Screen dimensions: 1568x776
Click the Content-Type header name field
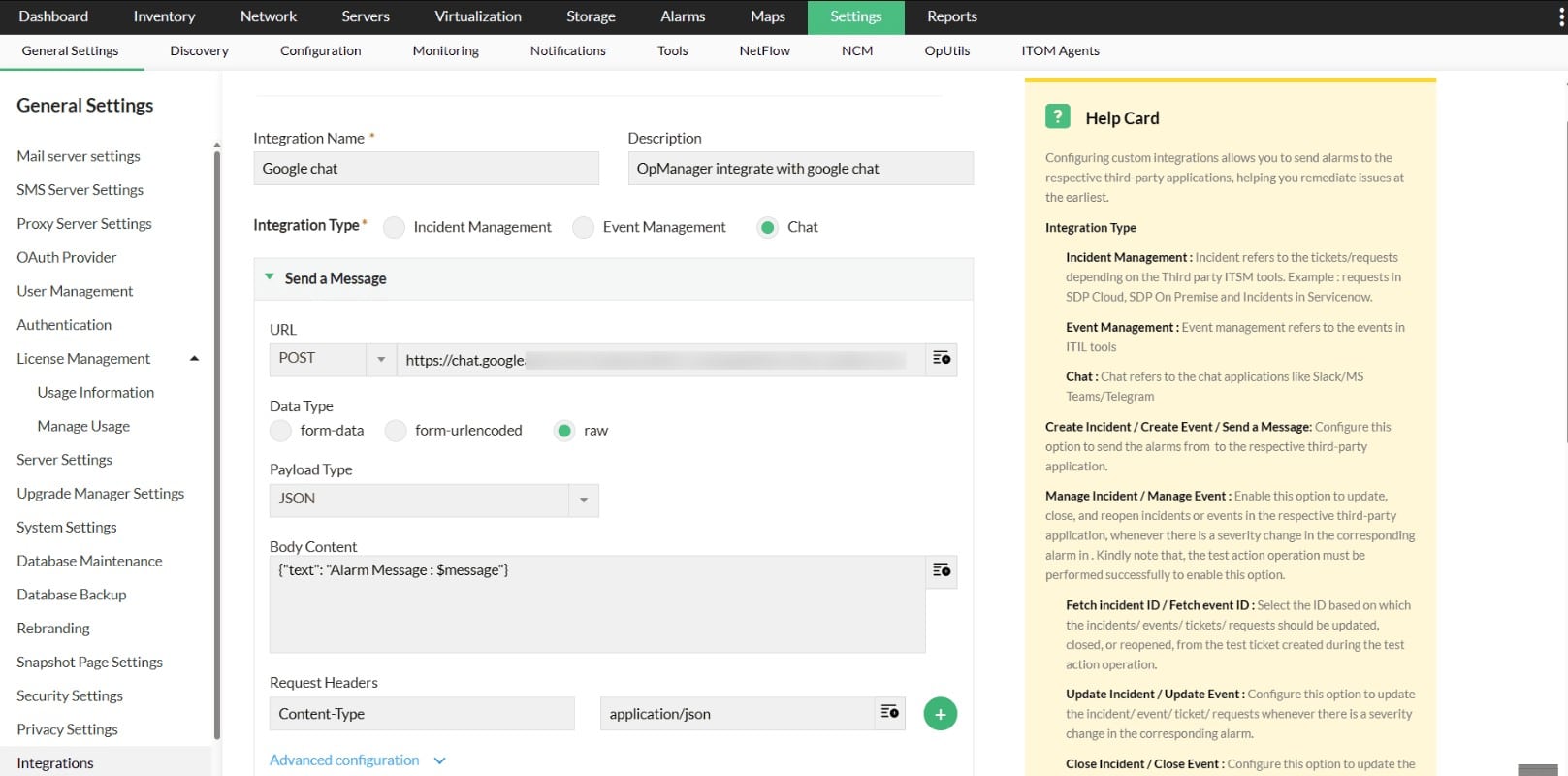[x=422, y=714]
